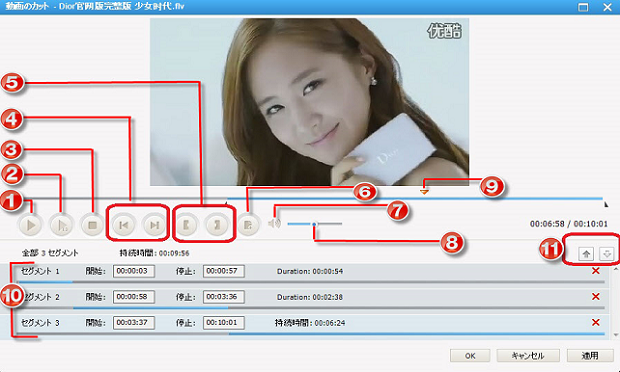
Task: Click the volume slider handle
Action: tap(314, 224)
